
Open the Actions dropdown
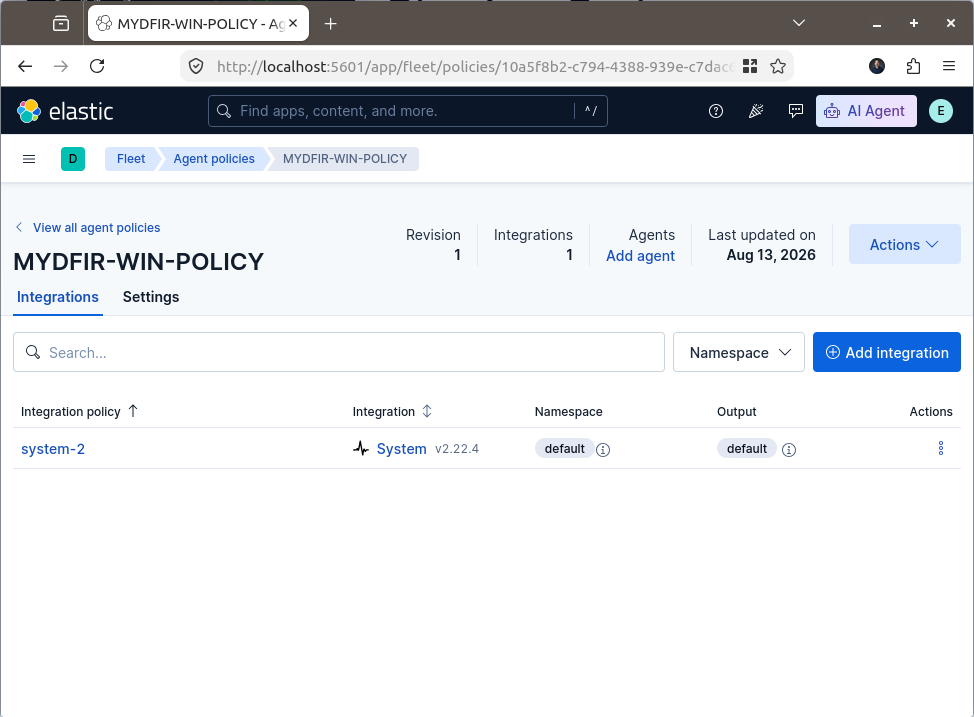[904, 244]
